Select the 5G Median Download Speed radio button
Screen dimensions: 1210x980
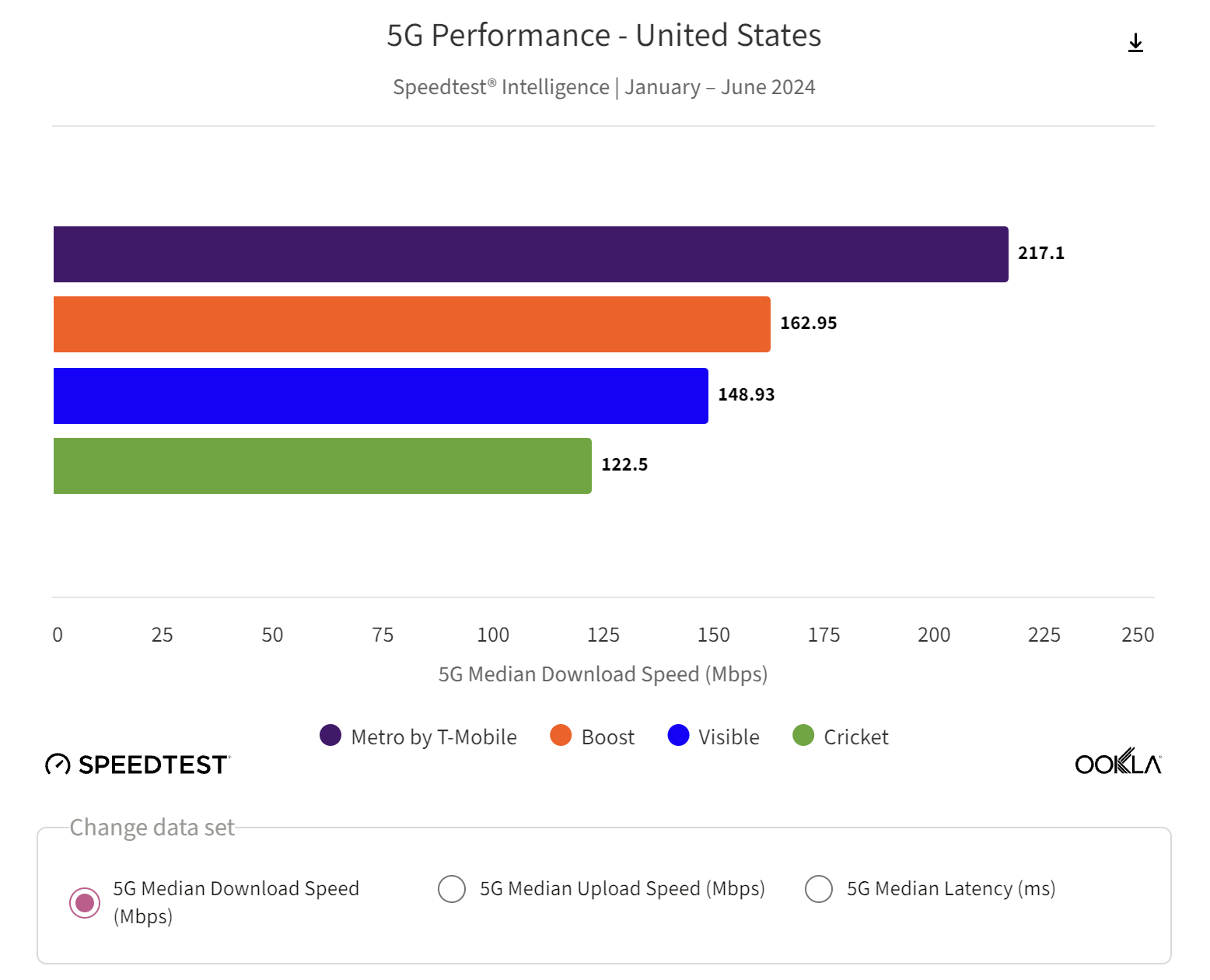click(84, 903)
